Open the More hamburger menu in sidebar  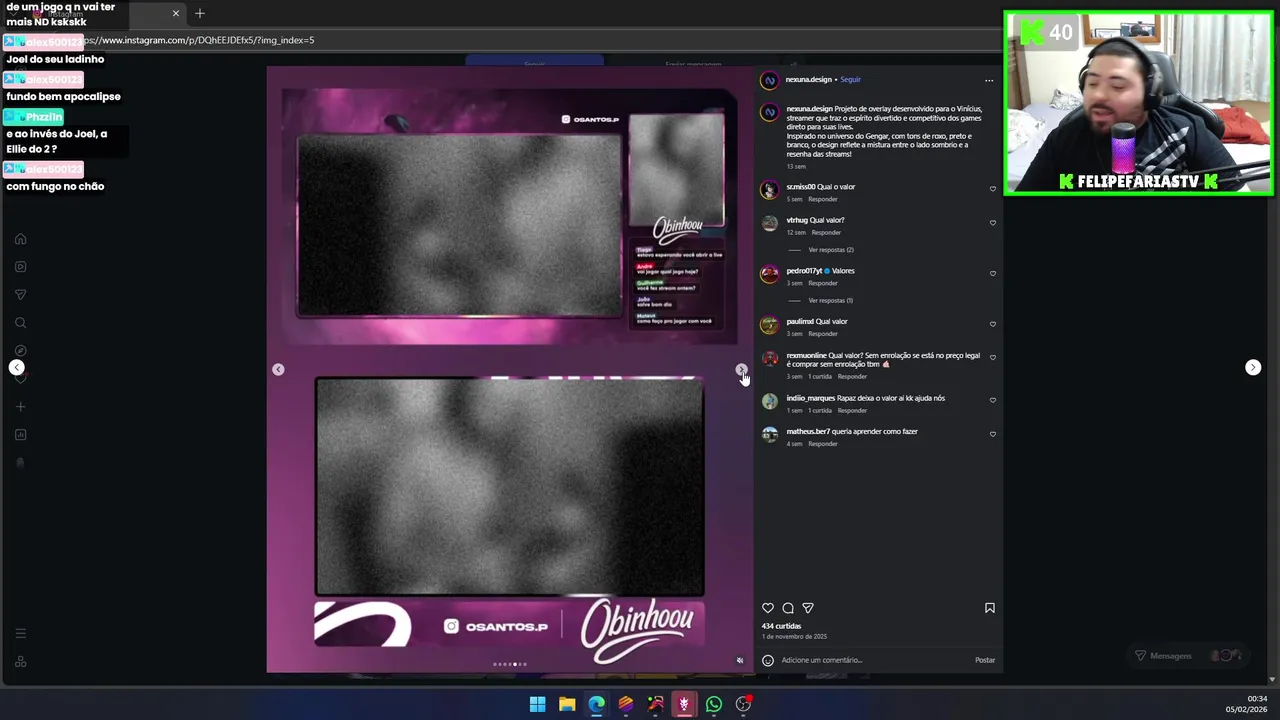tap(20, 633)
